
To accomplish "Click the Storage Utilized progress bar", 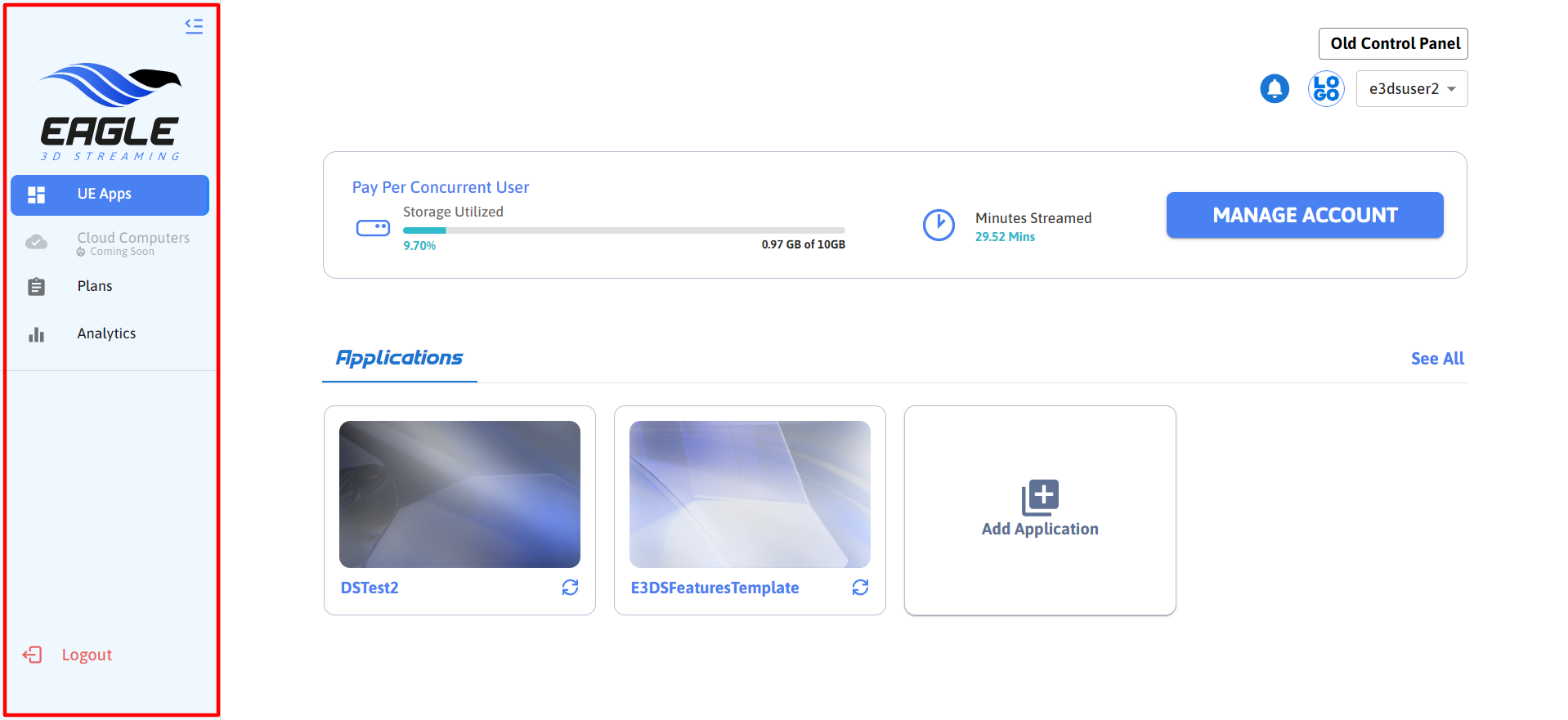I will click(x=623, y=230).
